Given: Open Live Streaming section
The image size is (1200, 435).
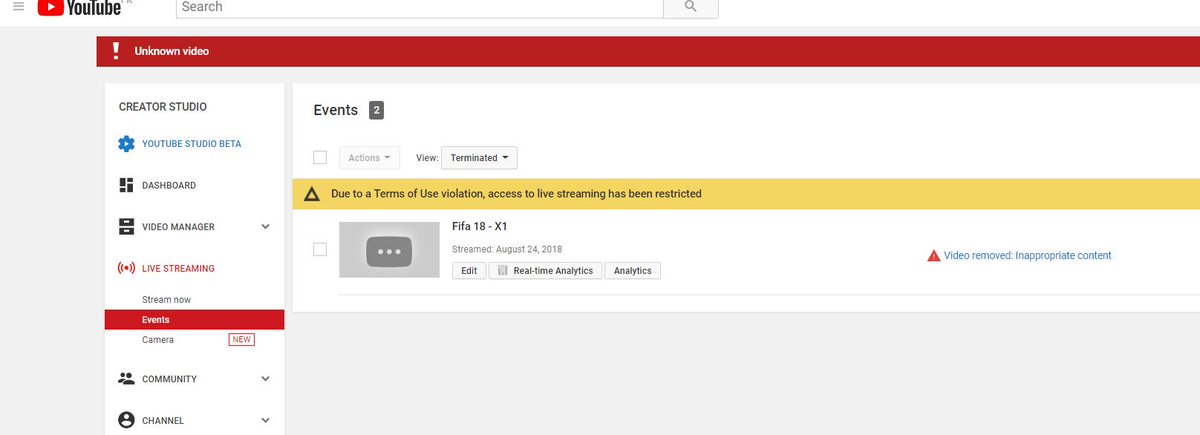Looking at the screenshot, I should click(178, 268).
